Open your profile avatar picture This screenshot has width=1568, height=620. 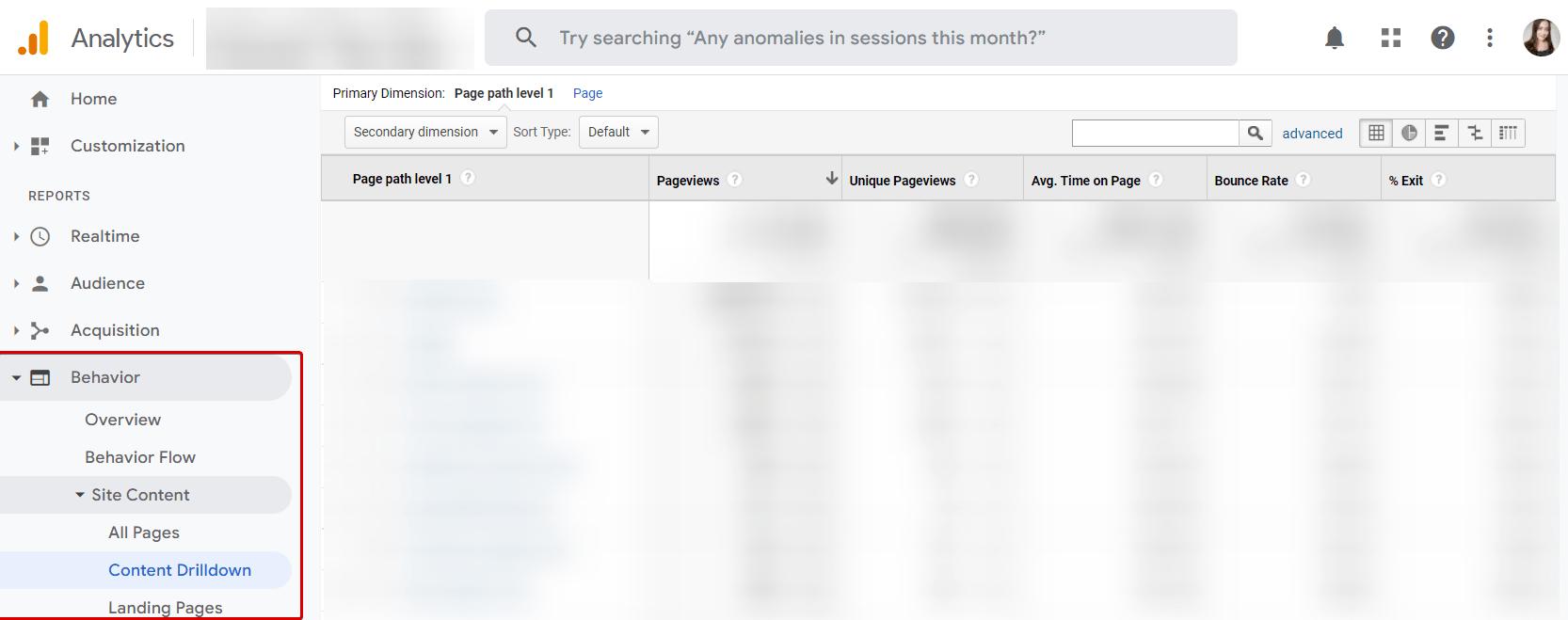coord(1540,38)
